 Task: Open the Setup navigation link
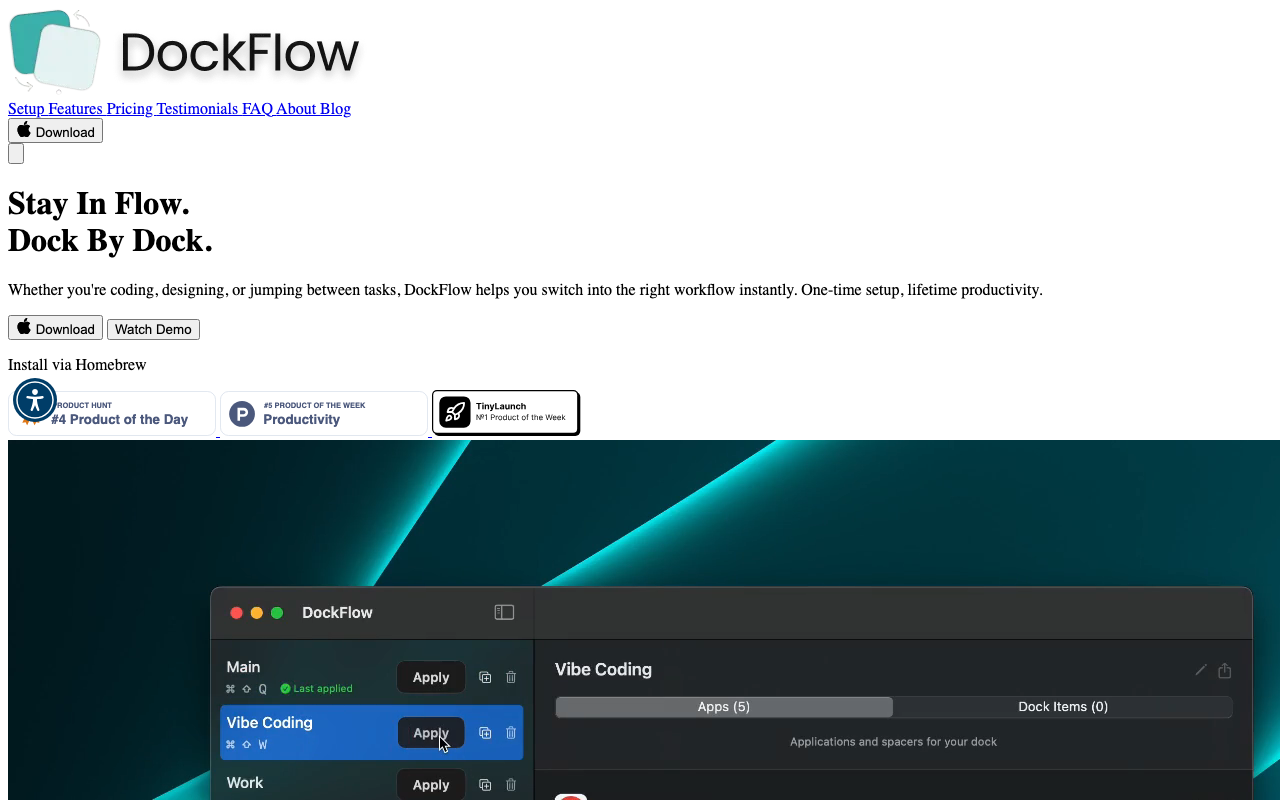[x=26, y=109]
